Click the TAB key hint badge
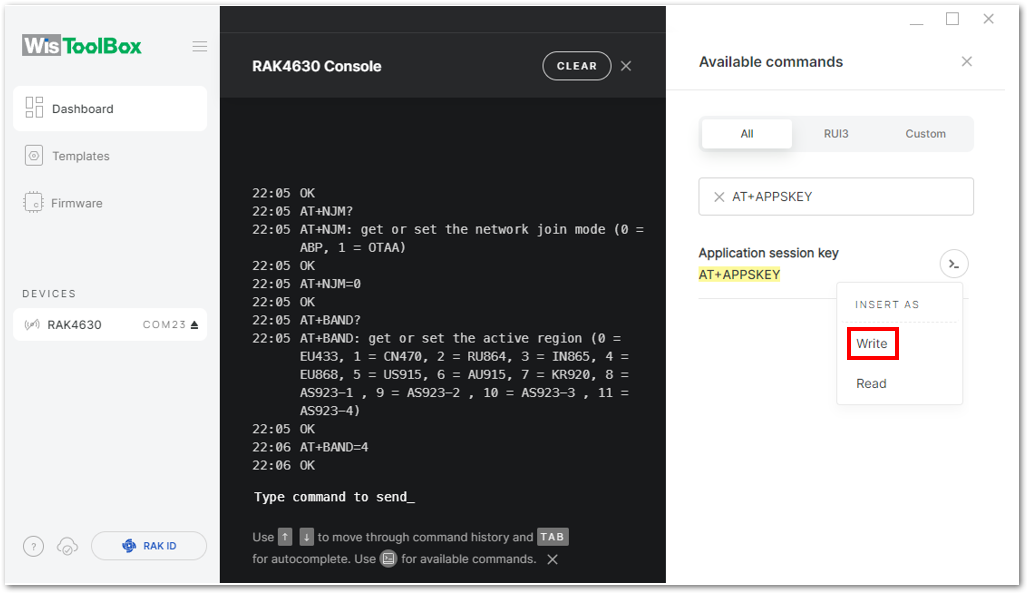This screenshot has height=594, width=1028. pos(552,537)
